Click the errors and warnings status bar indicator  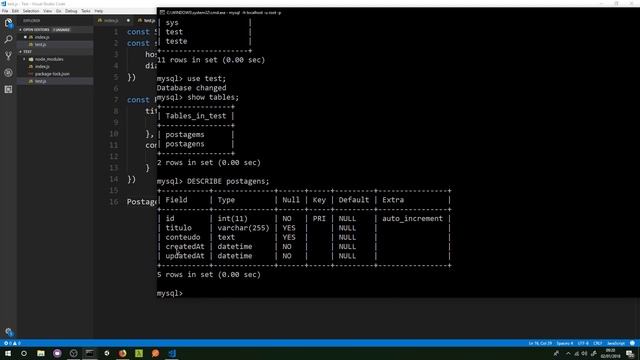coord(12,343)
